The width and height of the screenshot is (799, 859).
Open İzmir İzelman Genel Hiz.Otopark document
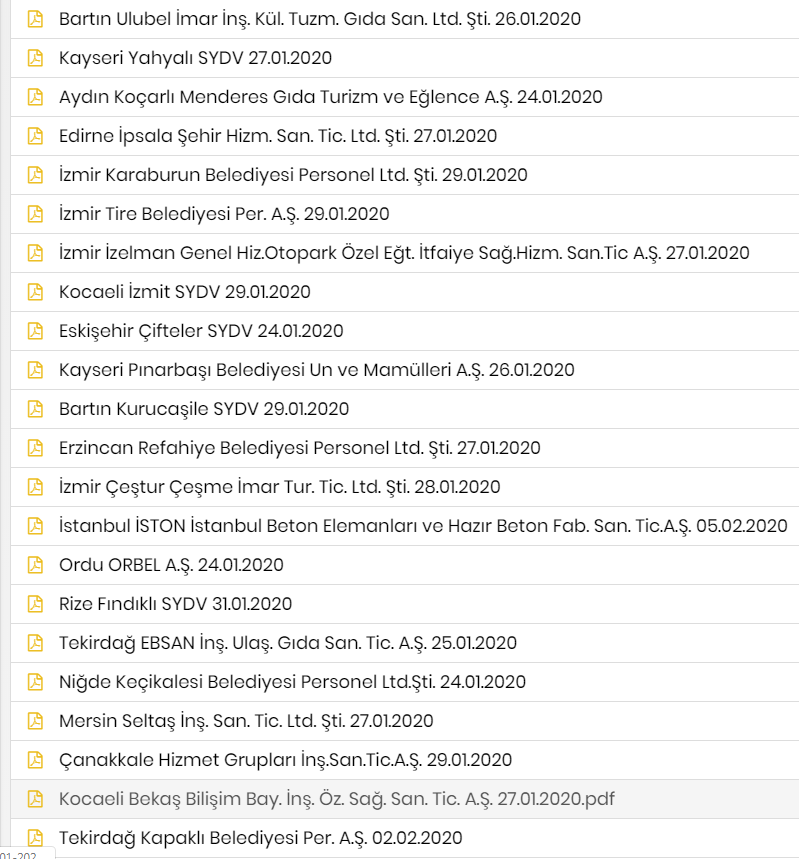(404, 253)
